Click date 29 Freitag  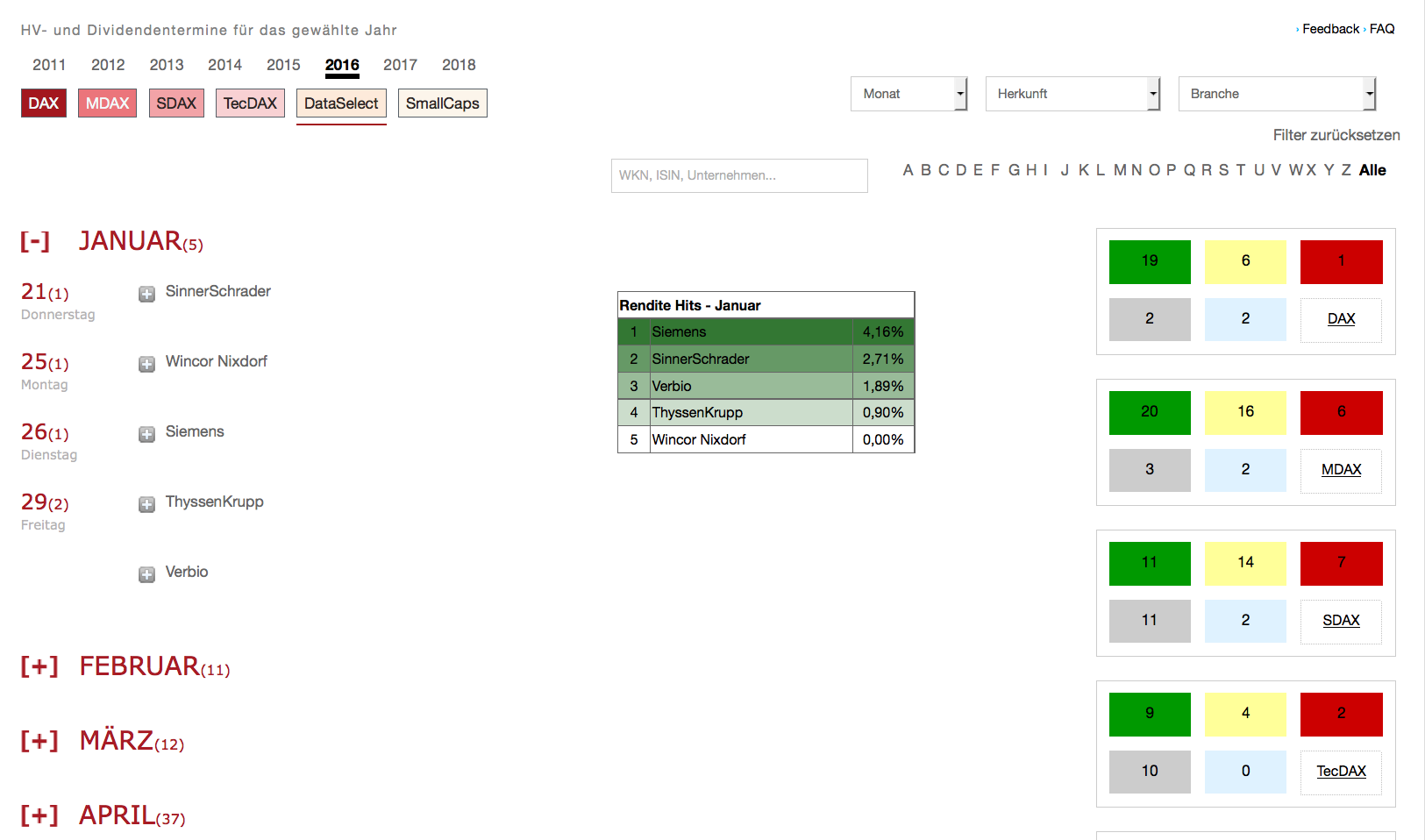(x=45, y=511)
